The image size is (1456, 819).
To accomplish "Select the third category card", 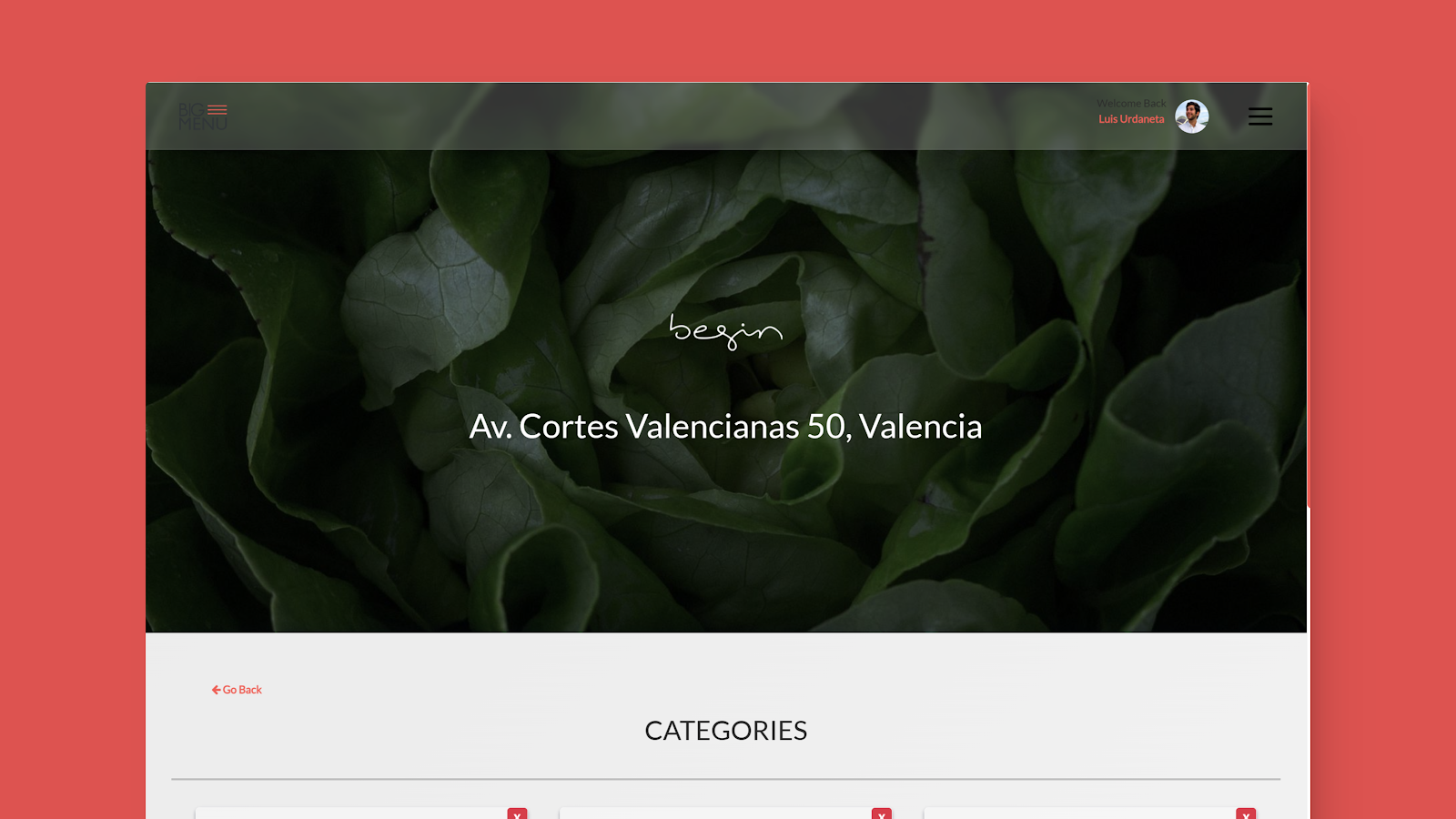I will pyautogui.click(x=1089, y=814).
